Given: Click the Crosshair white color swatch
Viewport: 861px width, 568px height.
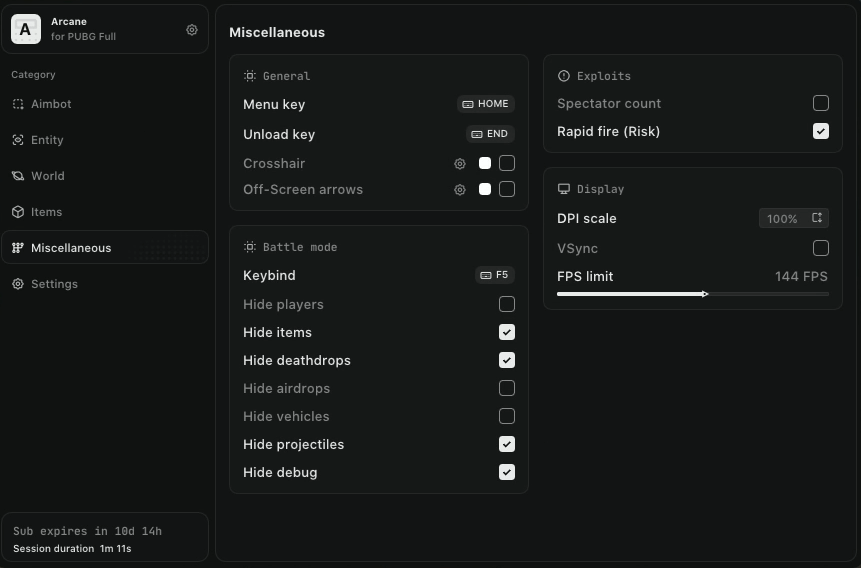Looking at the screenshot, I should click(485, 163).
